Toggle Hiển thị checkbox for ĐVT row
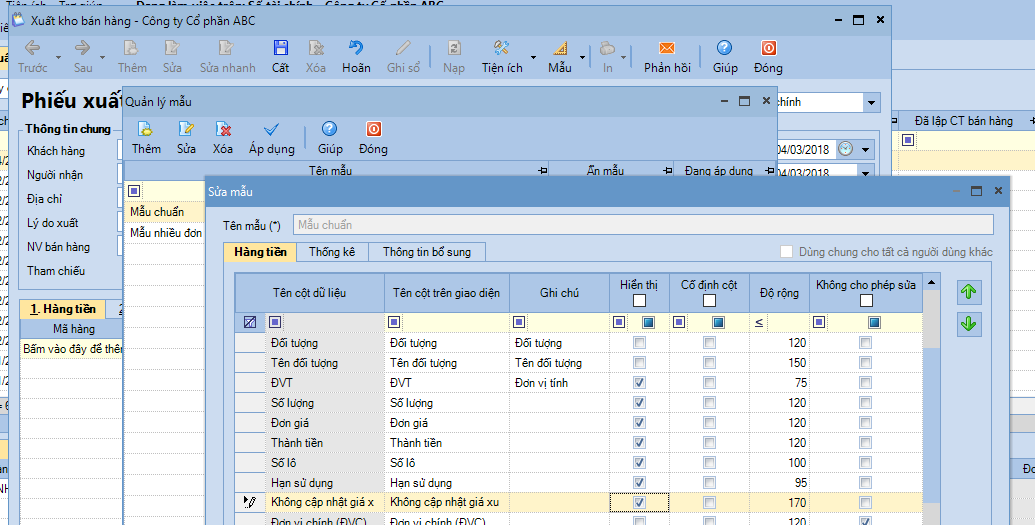1035x525 pixels. point(639,382)
